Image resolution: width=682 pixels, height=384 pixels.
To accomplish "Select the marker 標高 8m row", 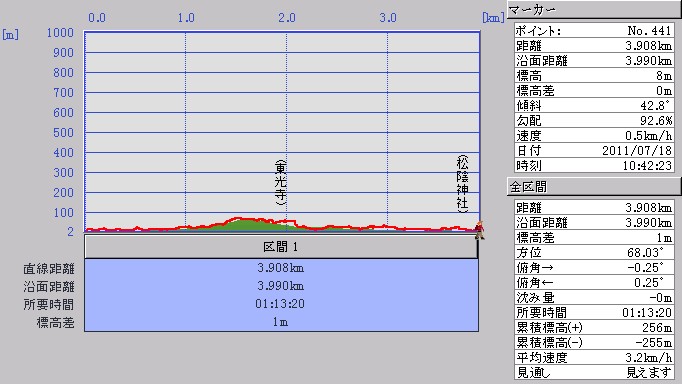I will point(594,75).
